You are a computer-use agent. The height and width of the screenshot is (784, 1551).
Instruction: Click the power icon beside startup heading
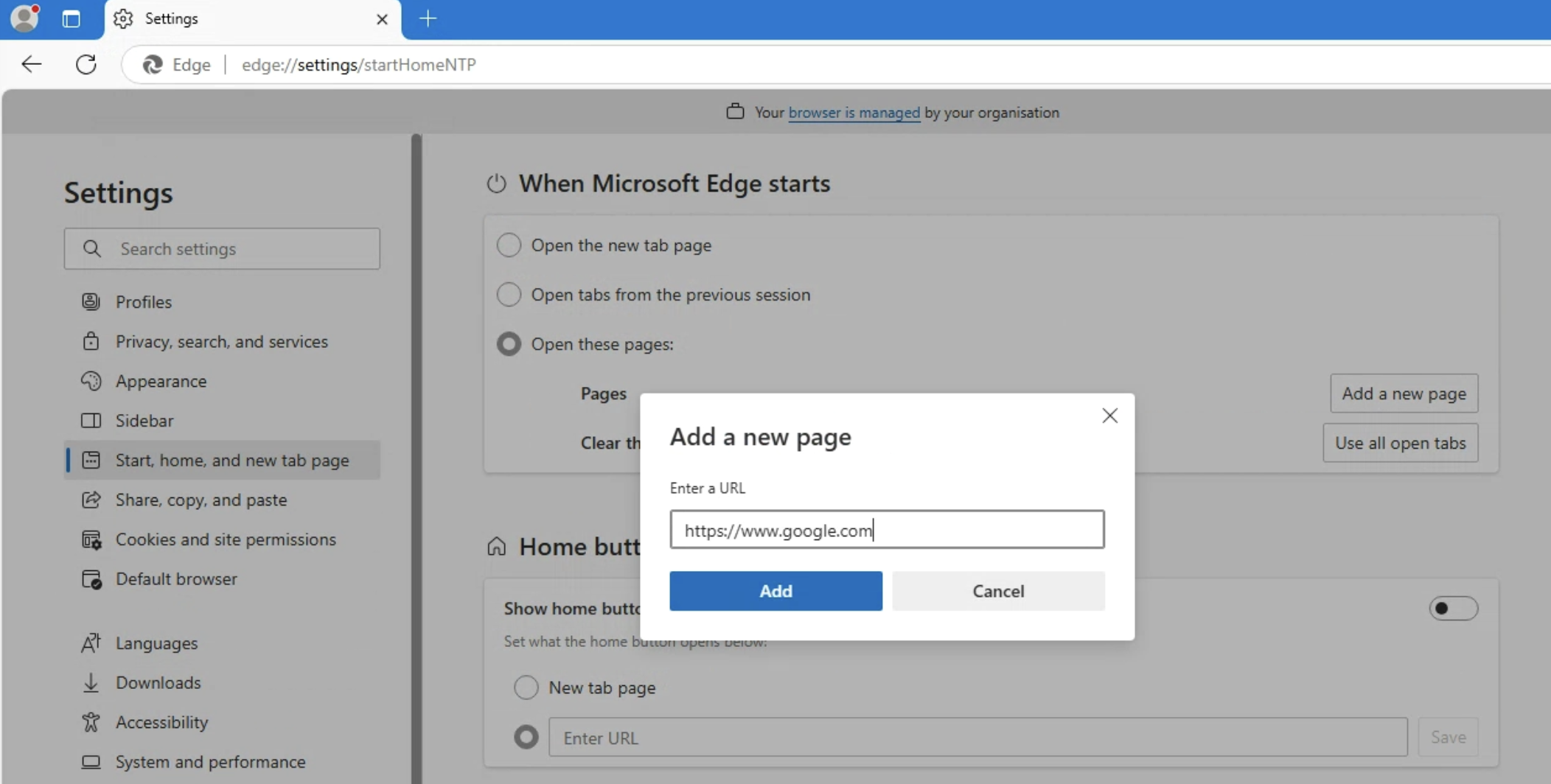pos(496,183)
